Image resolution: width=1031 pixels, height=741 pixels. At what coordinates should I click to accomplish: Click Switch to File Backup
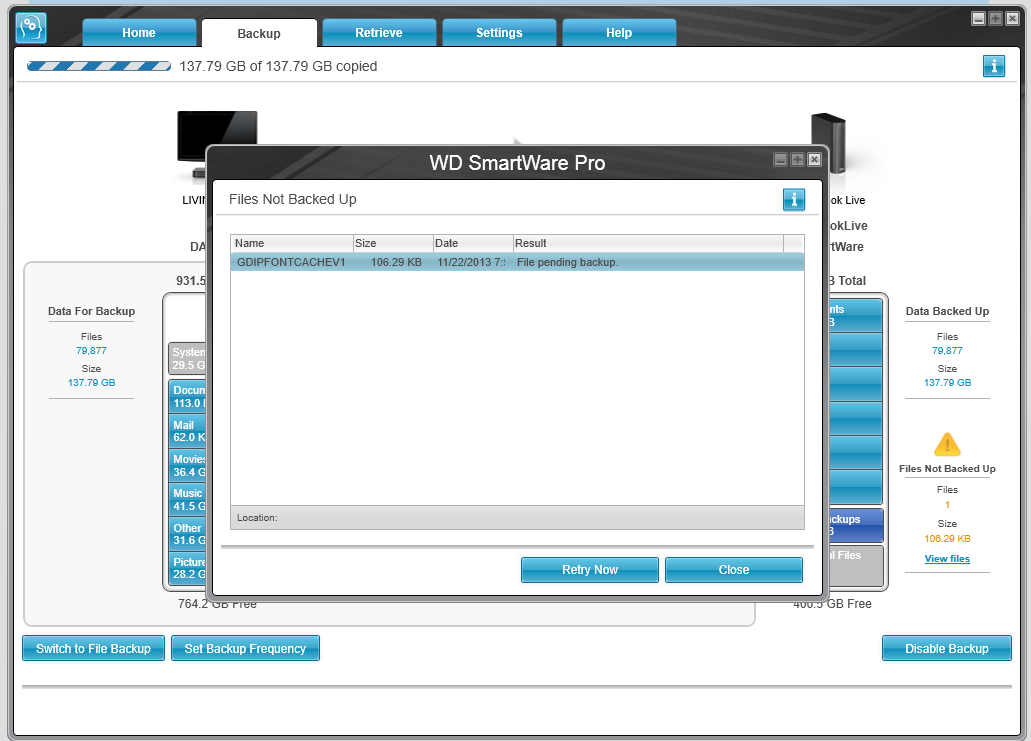pyautogui.click(x=93, y=648)
